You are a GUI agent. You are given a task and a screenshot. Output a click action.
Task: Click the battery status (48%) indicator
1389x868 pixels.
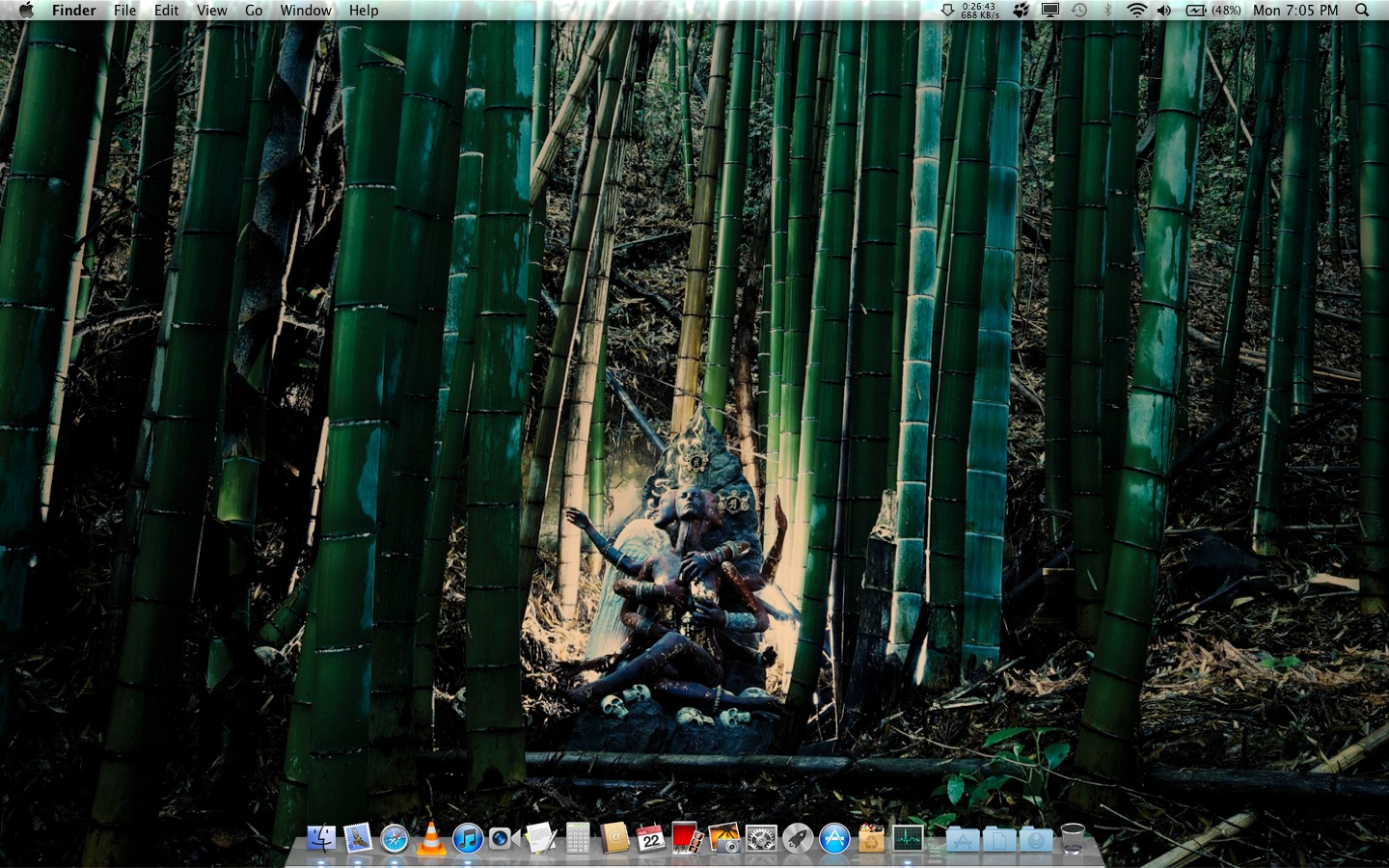pyautogui.click(x=1212, y=11)
